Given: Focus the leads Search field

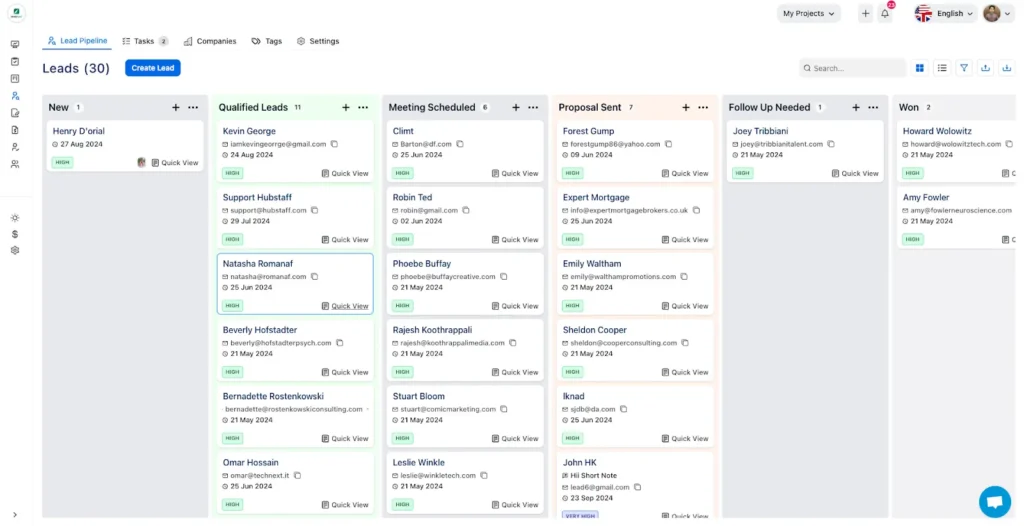Looking at the screenshot, I should [852, 68].
